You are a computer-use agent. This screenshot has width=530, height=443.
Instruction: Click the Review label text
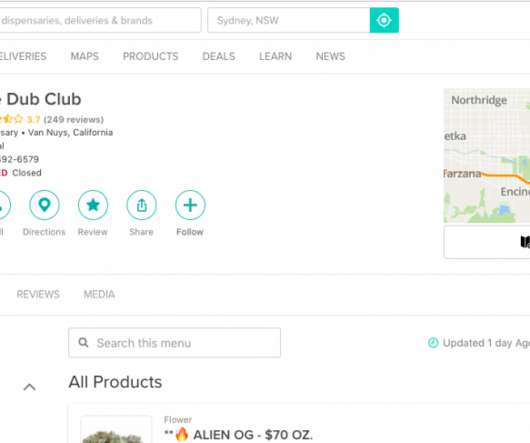(x=93, y=232)
